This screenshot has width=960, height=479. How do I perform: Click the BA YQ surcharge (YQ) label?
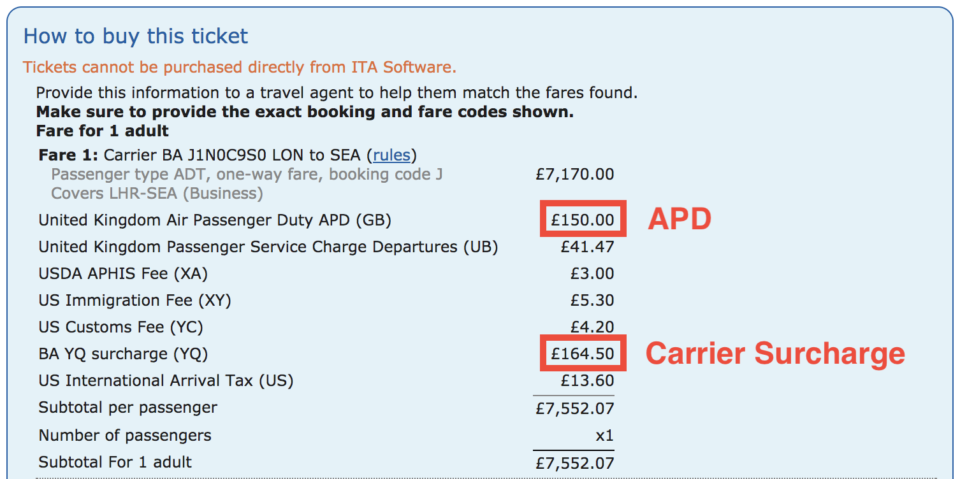(x=123, y=354)
